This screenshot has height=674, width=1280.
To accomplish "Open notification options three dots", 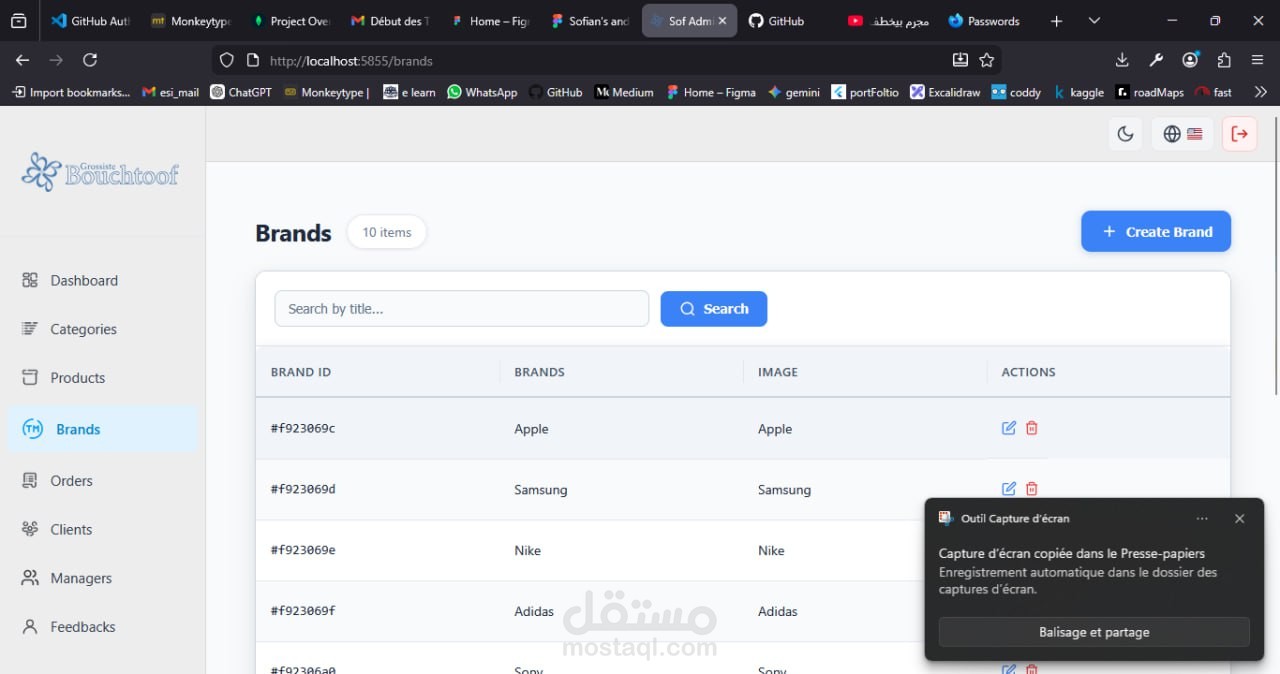I will [1202, 519].
